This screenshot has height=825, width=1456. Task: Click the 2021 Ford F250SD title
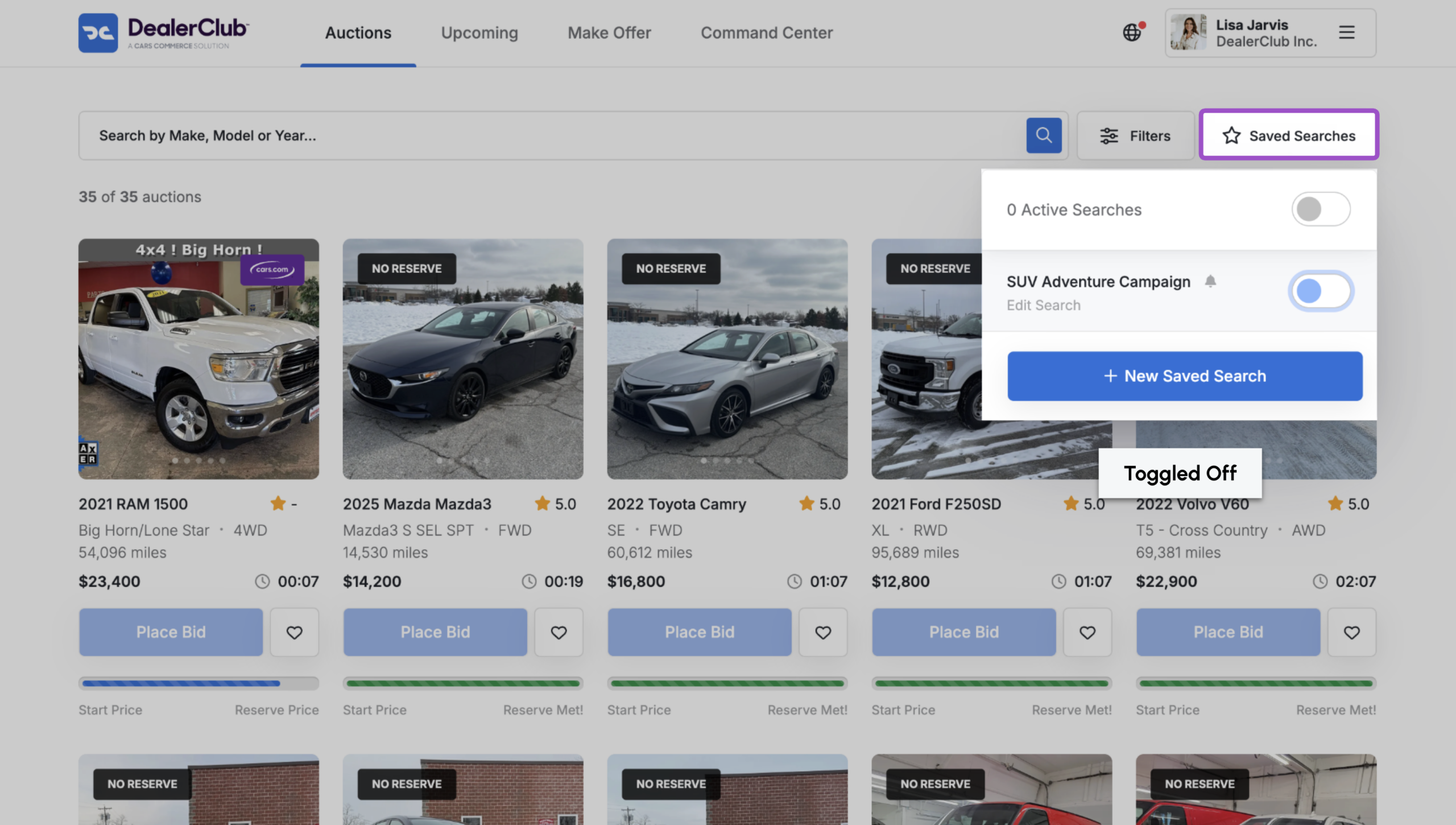coord(936,504)
